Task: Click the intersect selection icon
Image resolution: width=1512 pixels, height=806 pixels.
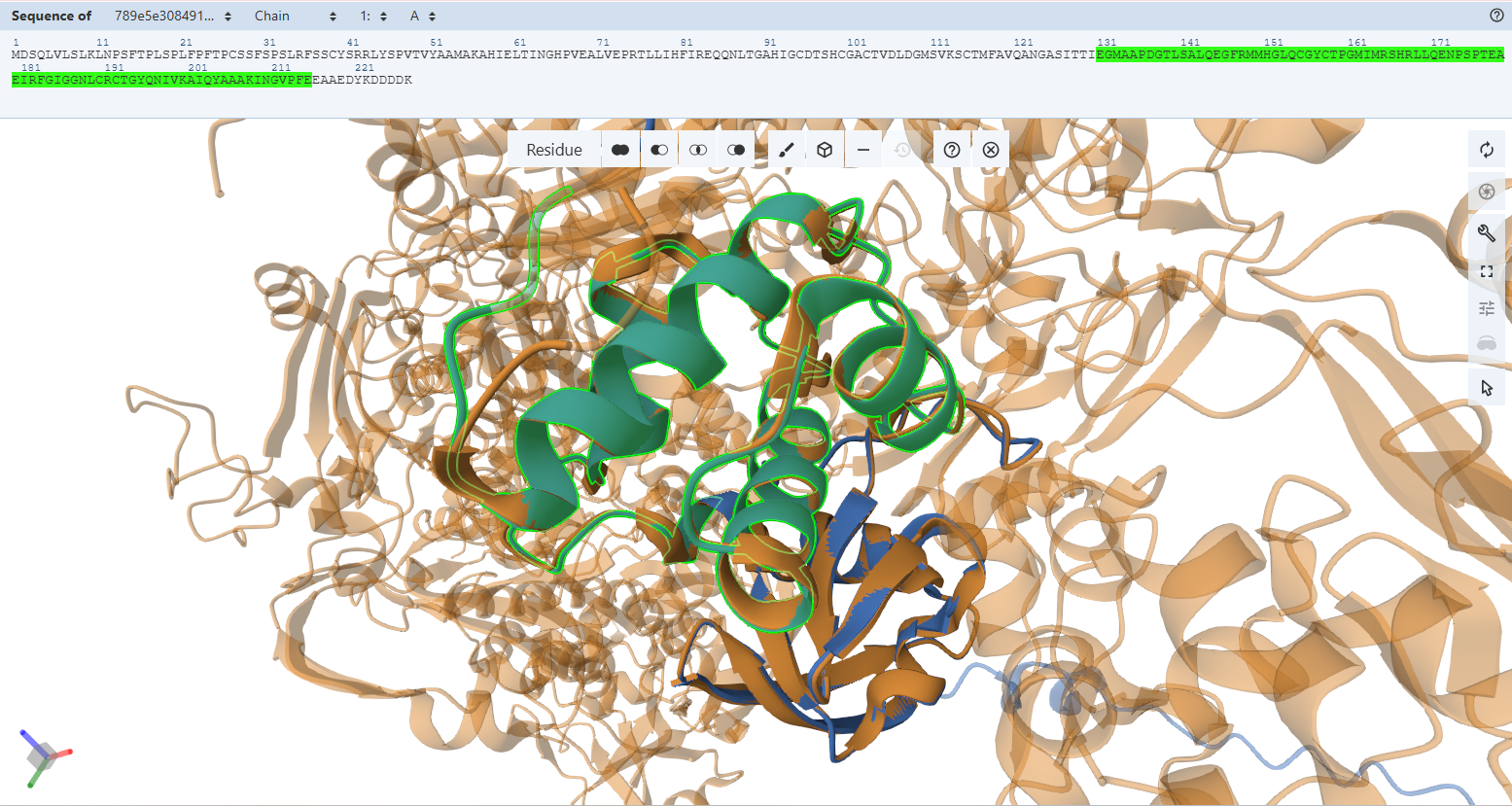Action: pos(697,150)
